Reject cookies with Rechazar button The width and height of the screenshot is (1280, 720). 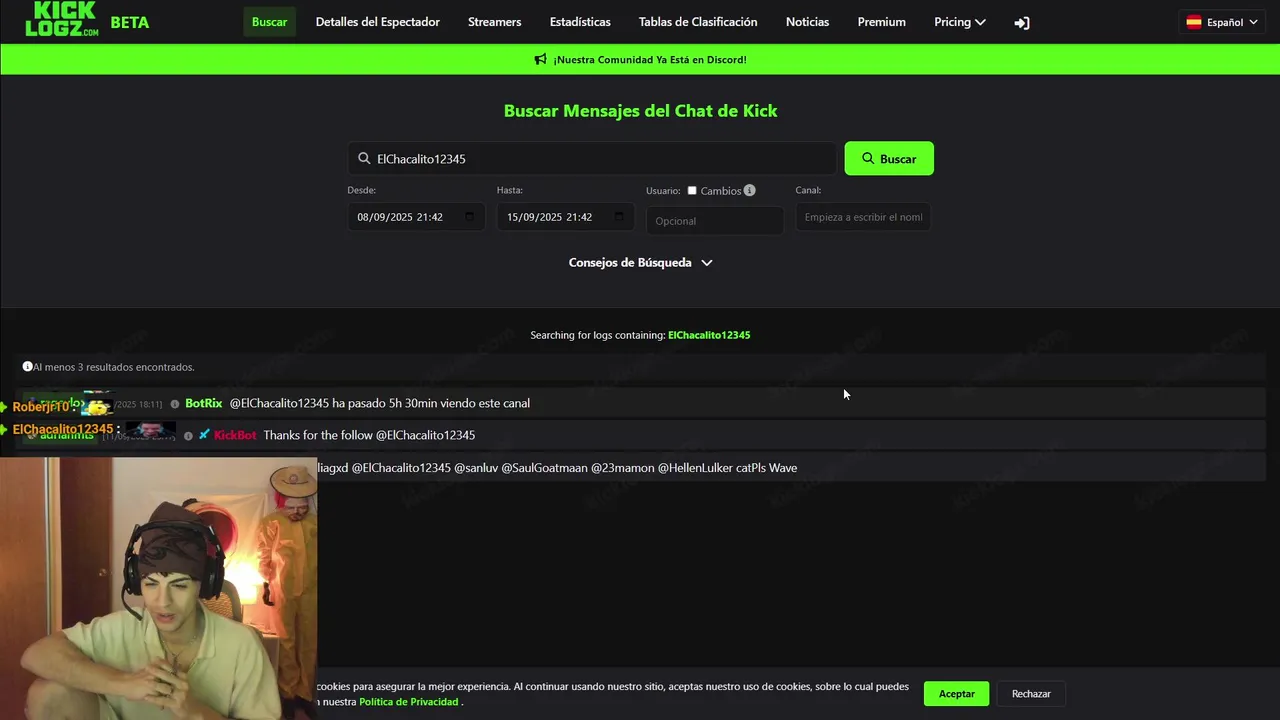pyautogui.click(x=1031, y=694)
